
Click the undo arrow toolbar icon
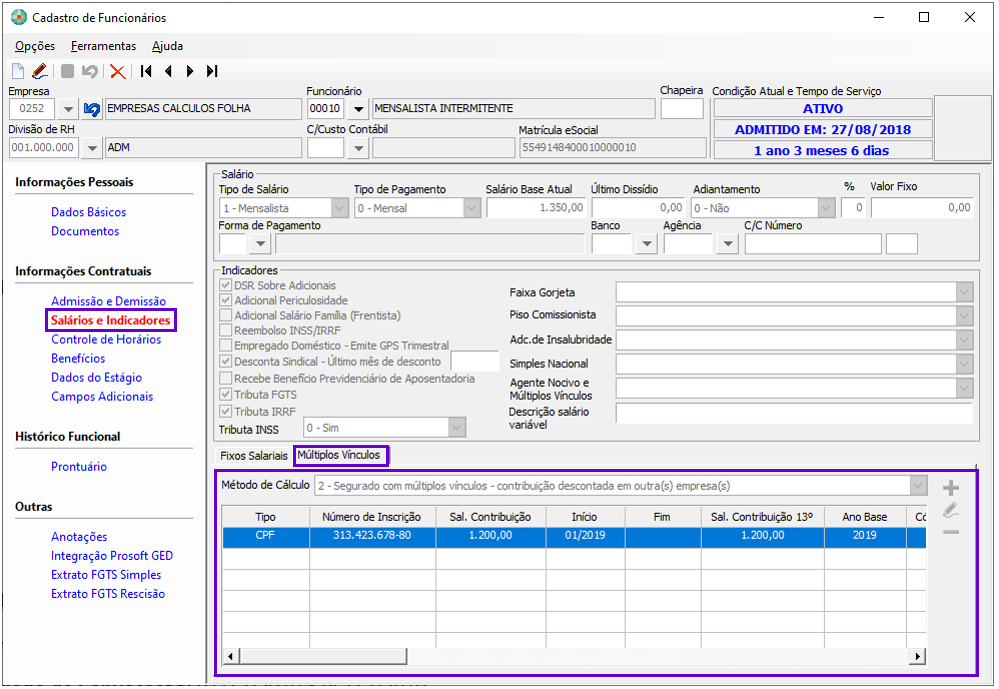pos(90,71)
